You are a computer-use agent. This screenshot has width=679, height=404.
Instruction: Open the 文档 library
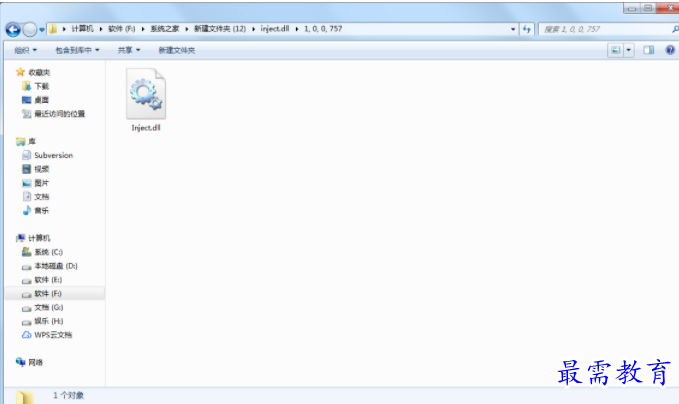[x=42, y=197]
